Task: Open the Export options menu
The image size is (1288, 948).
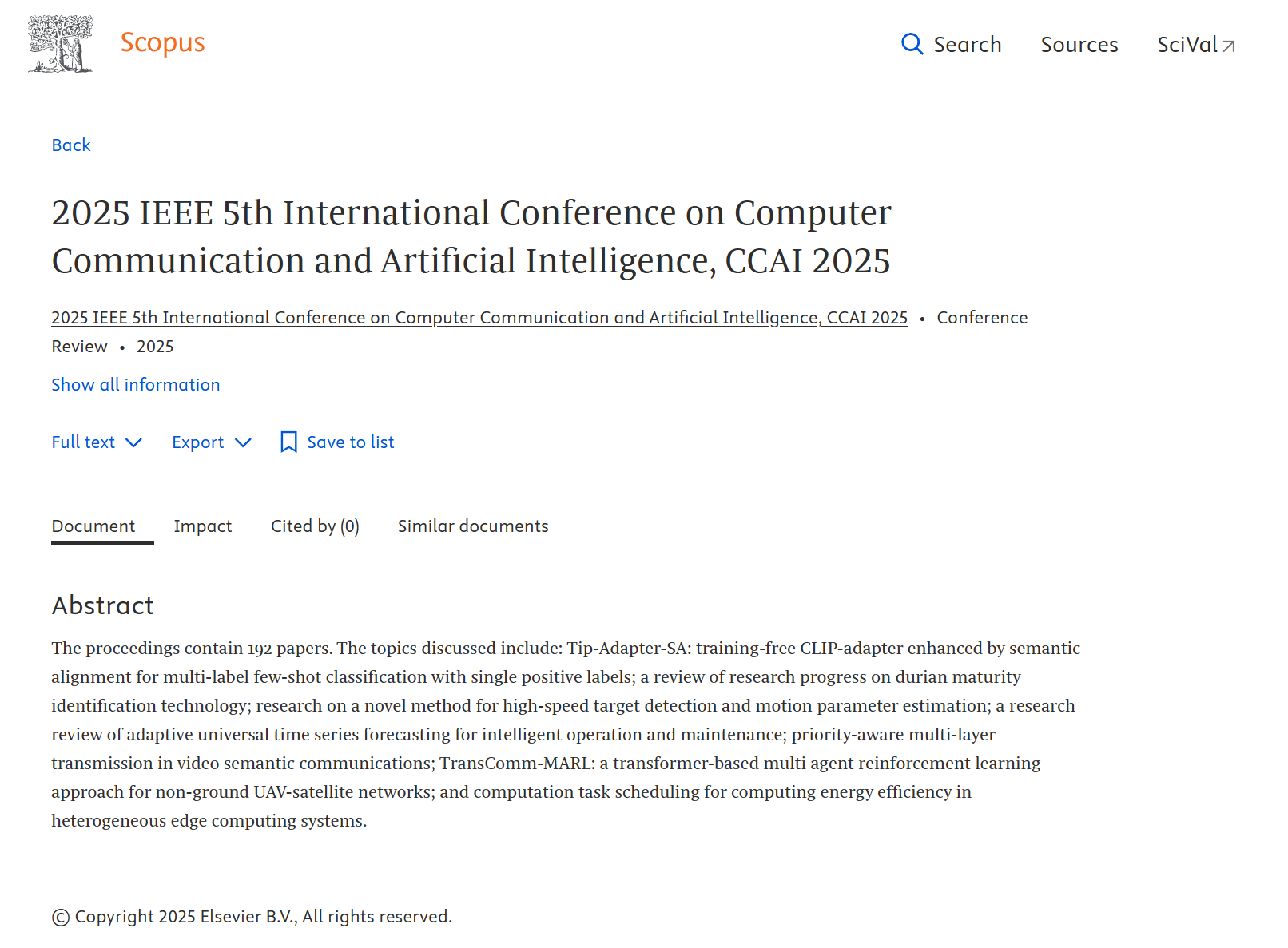Action: [197, 442]
